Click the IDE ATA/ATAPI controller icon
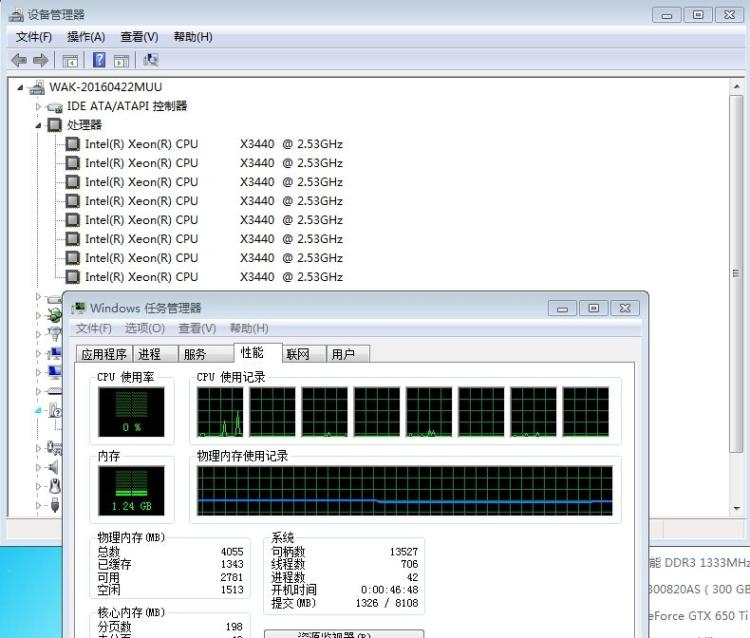This screenshot has height=638, width=750. pos(54,107)
